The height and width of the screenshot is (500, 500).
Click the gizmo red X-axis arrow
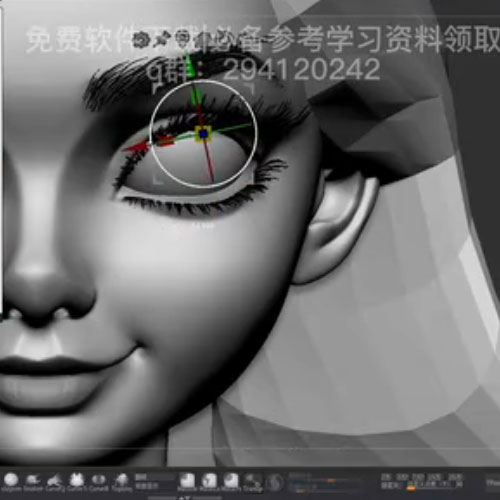tap(137, 147)
